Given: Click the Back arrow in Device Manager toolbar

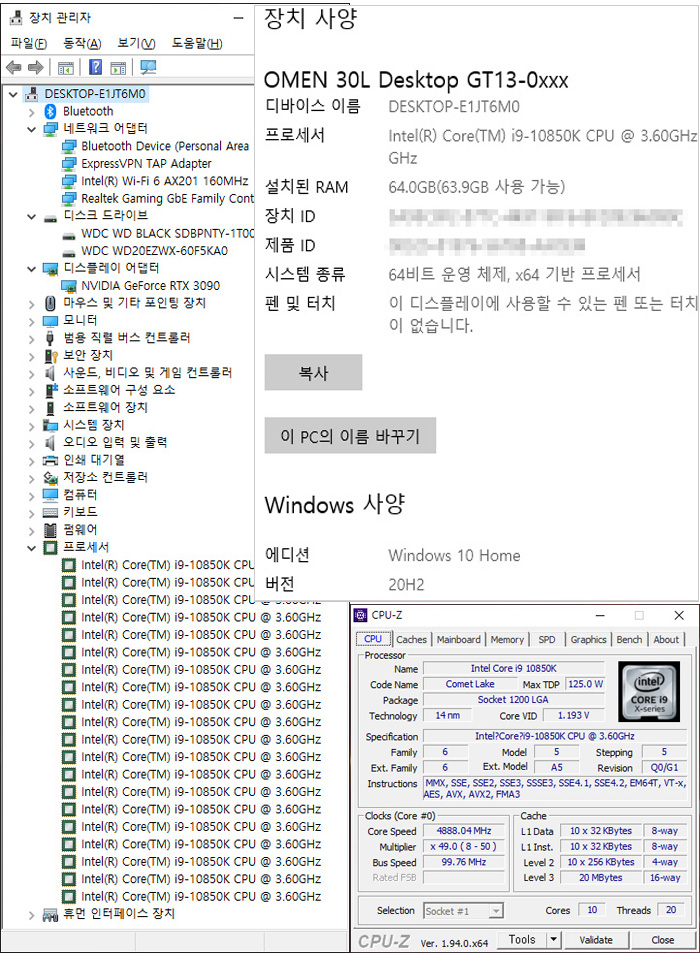Looking at the screenshot, I should [x=13, y=67].
